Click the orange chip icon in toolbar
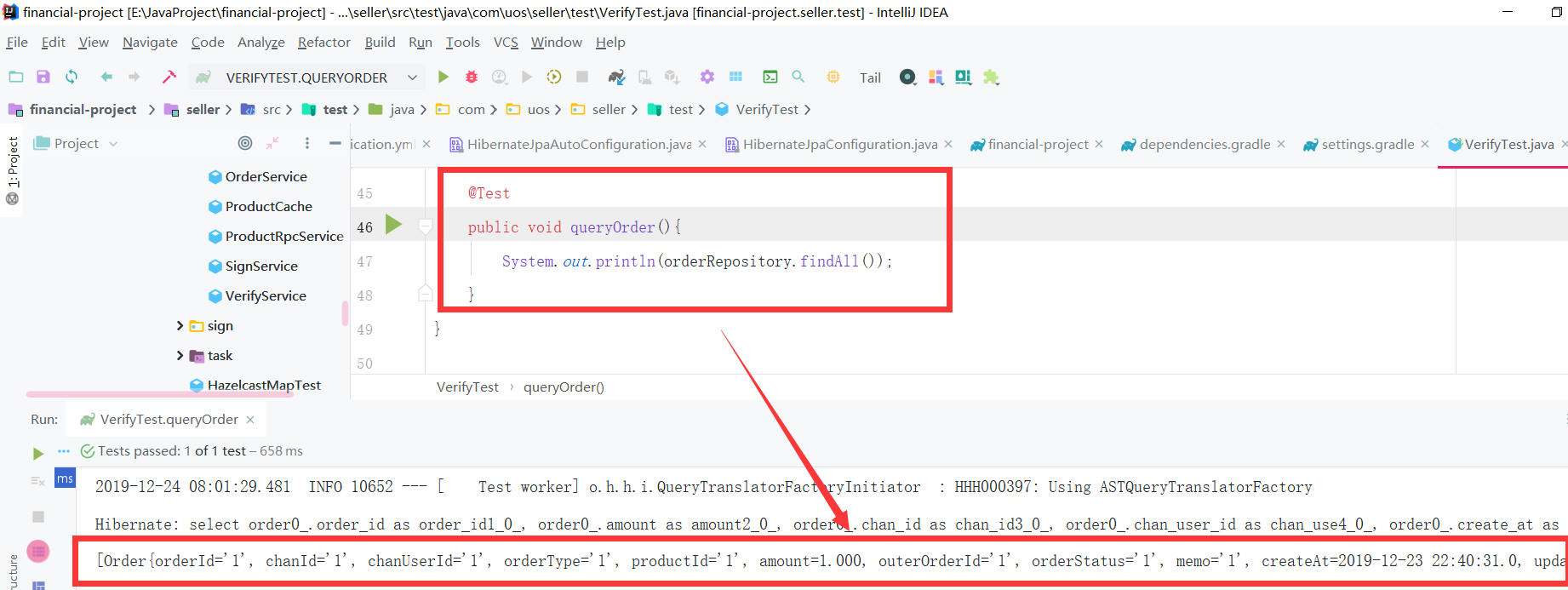Image resolution: width=1568 pixels, height=590 pixels. point(833,77)
